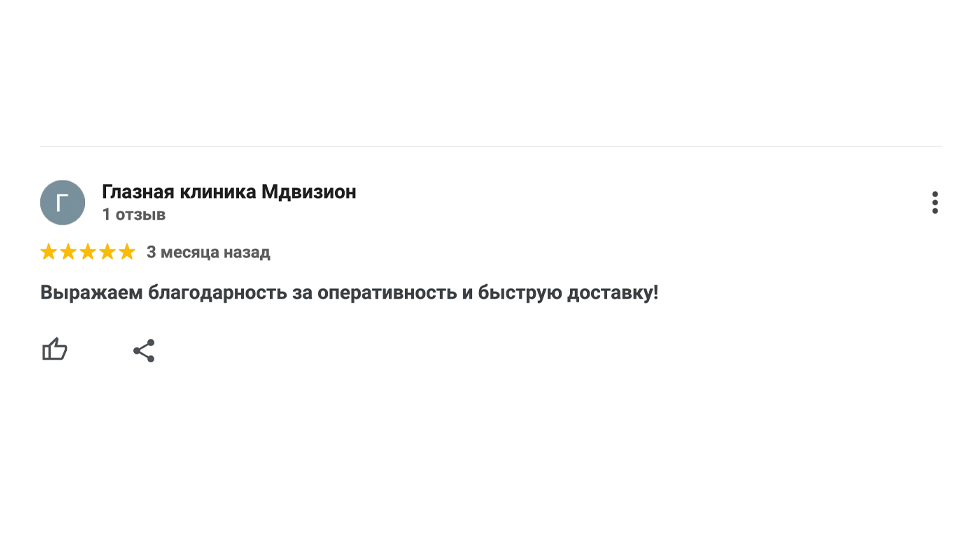Like the review with thumbs-up icon
Screen dimensions: 960x540
click(54, 350)
